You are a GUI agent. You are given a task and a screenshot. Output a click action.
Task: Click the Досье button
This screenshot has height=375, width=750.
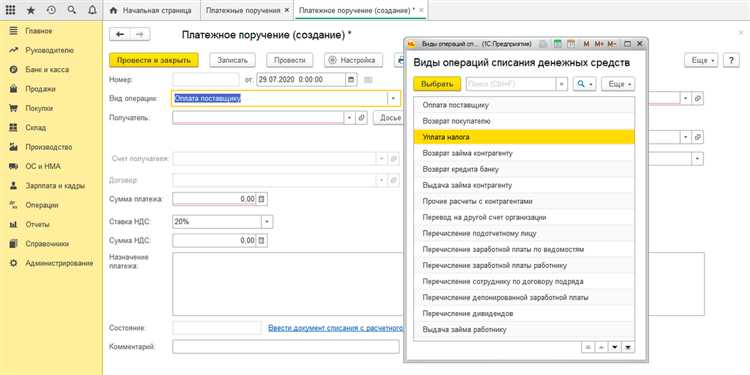[389, 118]
